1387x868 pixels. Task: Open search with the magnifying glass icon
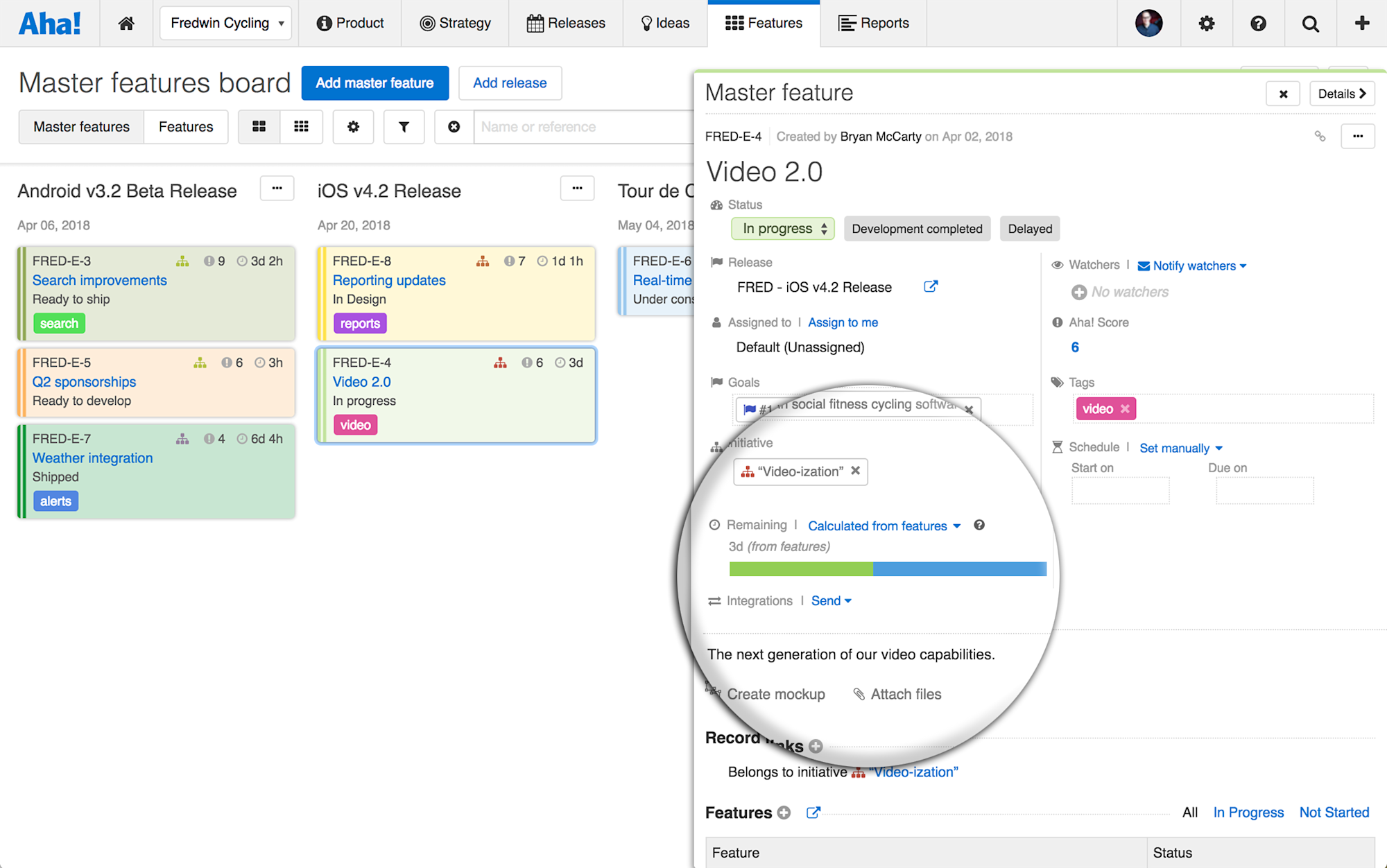click(1310, 23)
